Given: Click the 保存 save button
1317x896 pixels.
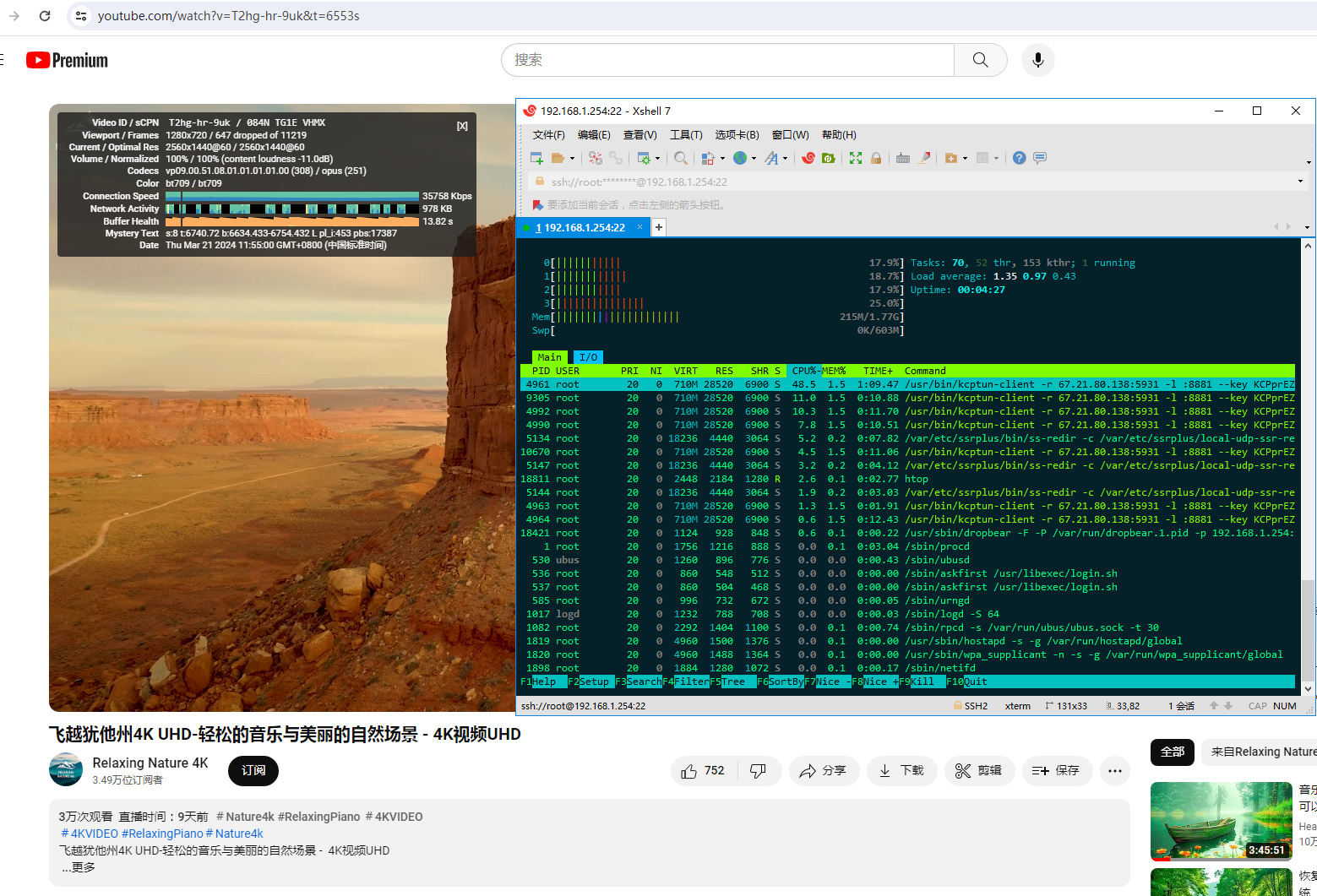Looking at the screenshot, I should click(x=1057, y=770).
